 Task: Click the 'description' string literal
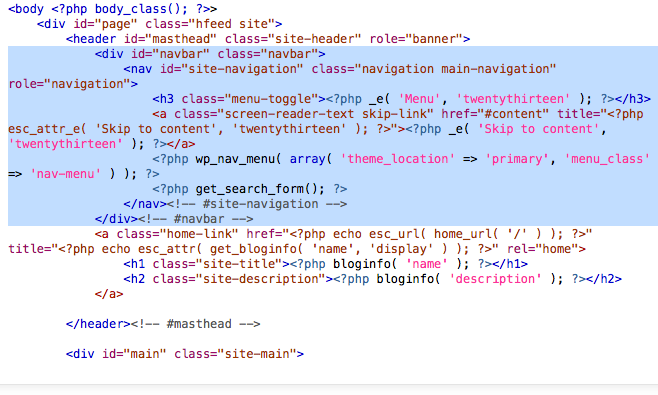(495, 280)
